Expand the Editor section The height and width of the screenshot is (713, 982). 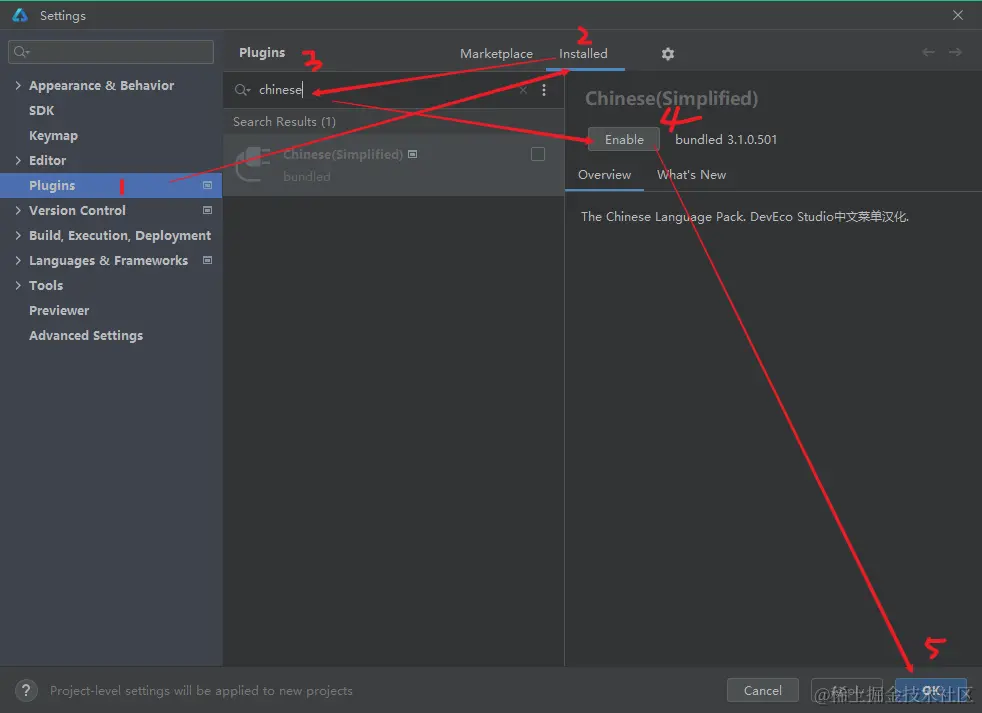pos(18,160)
